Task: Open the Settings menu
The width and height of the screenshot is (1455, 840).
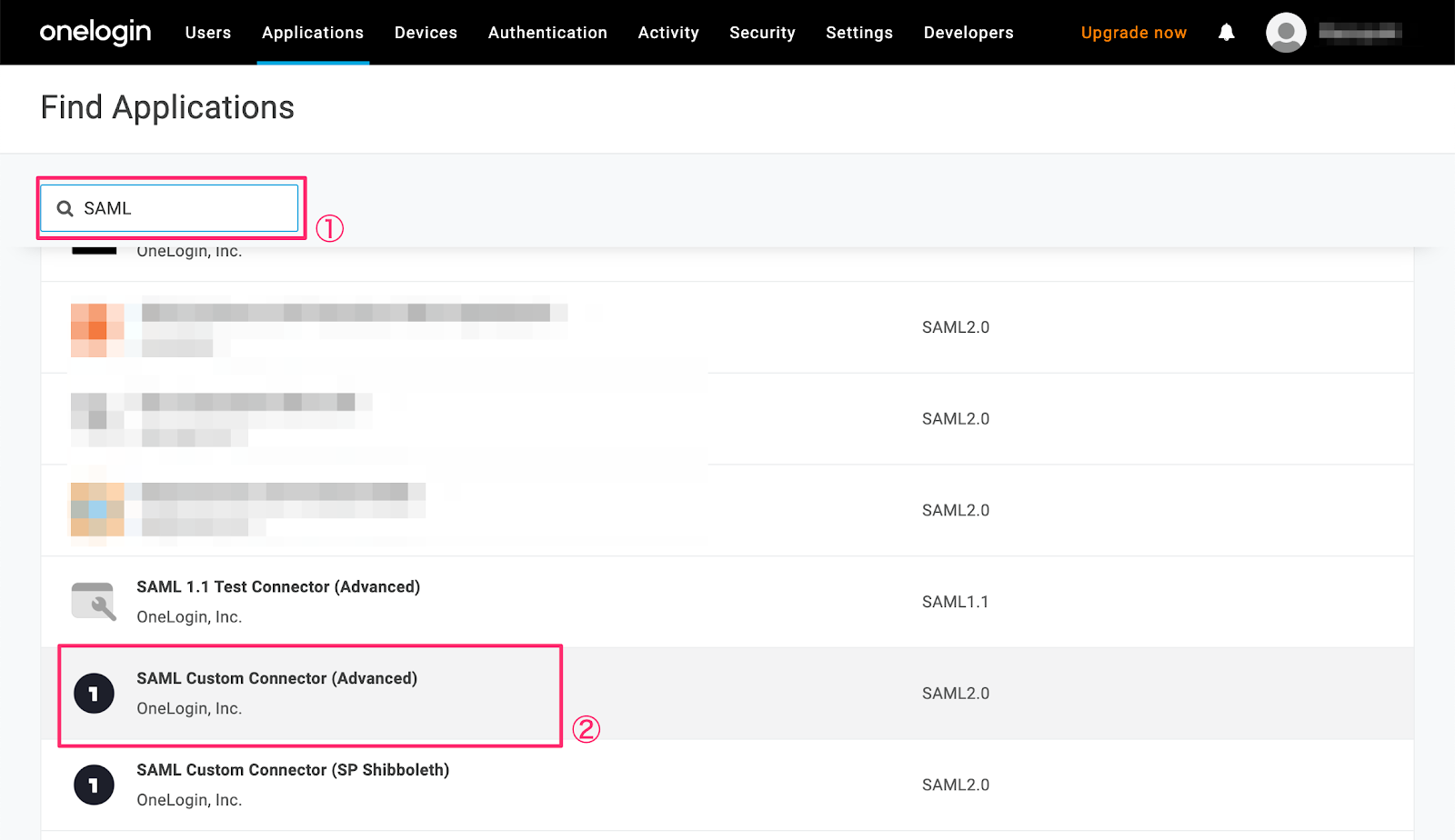Action: (x=859, y=33)
